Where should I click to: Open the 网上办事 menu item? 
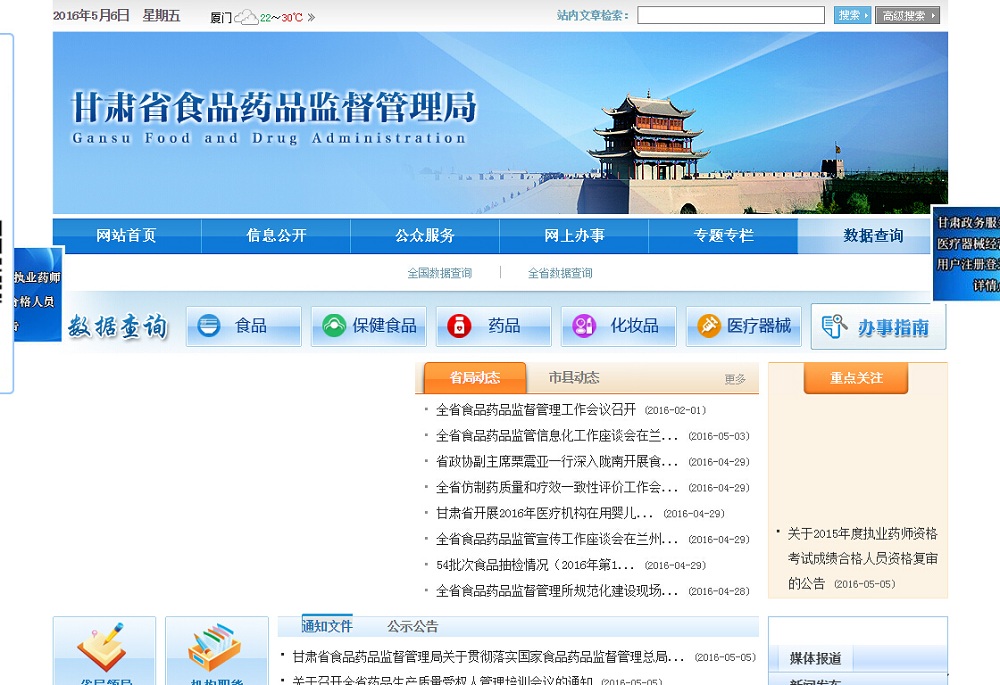point(574,235)
